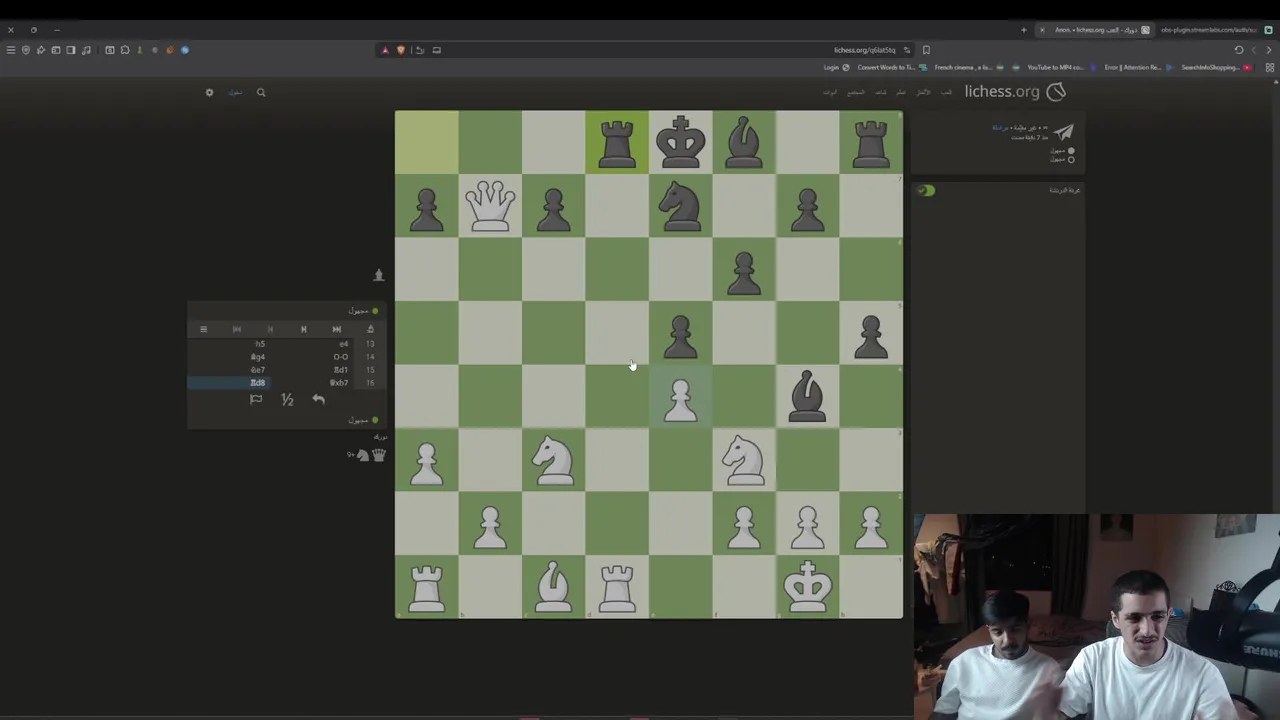Click the lichess.org logo
Viewport: 1280px width, 720px height.
(1014, 92)
